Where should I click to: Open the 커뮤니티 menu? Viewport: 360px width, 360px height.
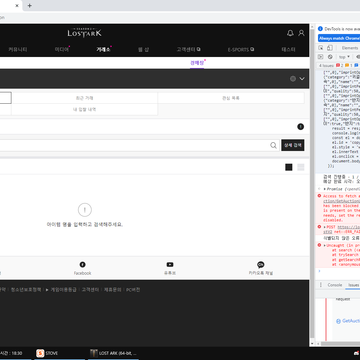[x=18, y=49]
